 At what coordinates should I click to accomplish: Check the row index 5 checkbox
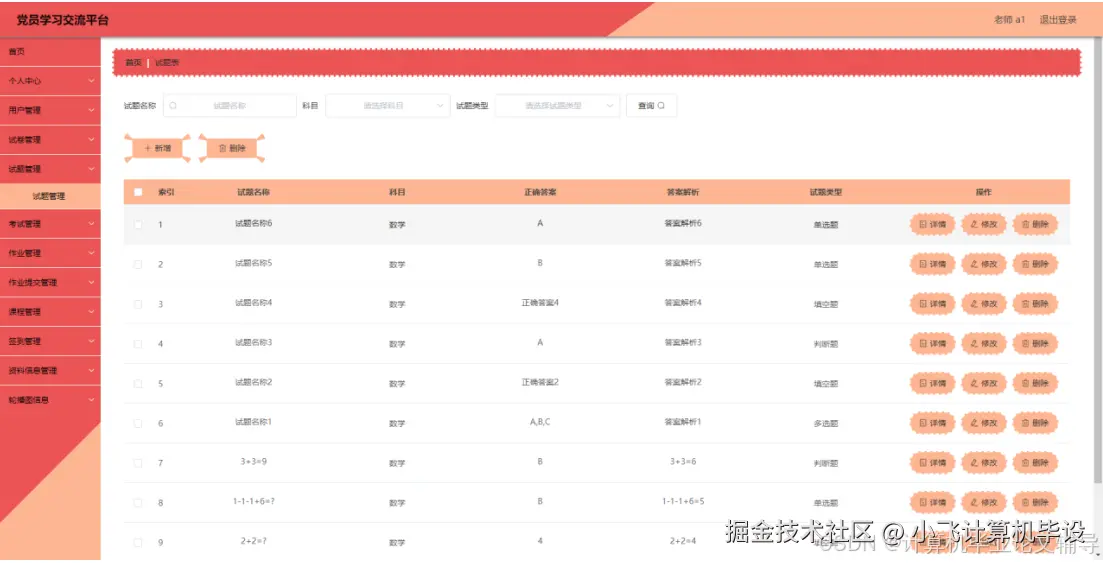[138, 384]
